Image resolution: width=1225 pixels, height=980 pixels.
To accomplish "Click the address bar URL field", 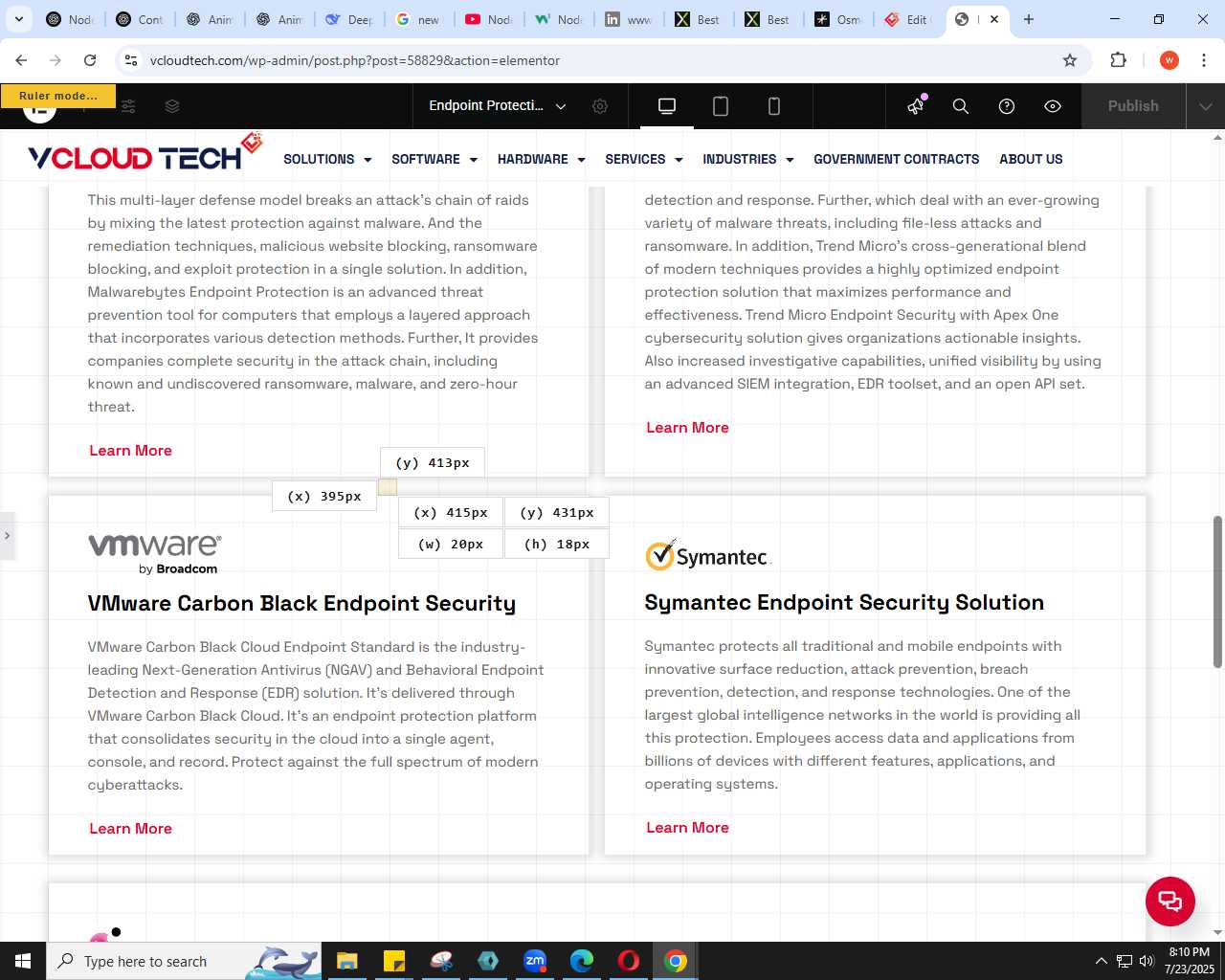I will click(603, 60).
